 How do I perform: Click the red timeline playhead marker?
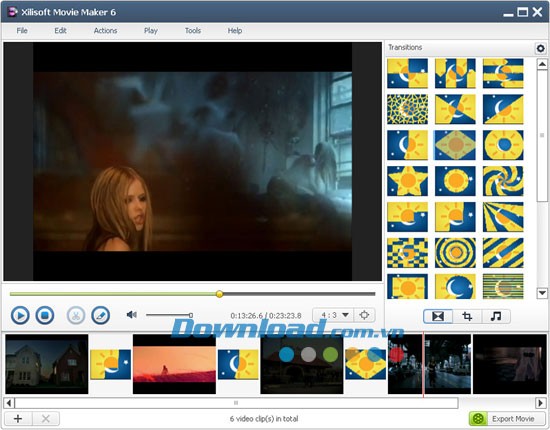(x=423, y=365)
